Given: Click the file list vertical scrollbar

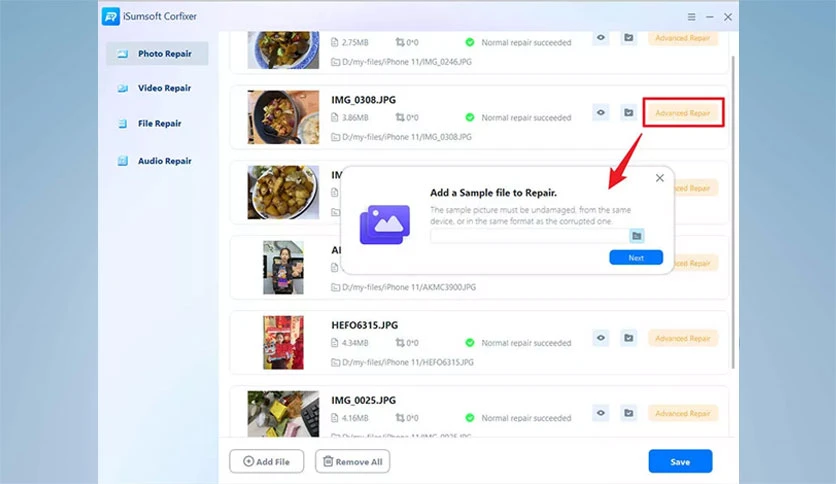Looking at the screenshot, I should [733, 212].
